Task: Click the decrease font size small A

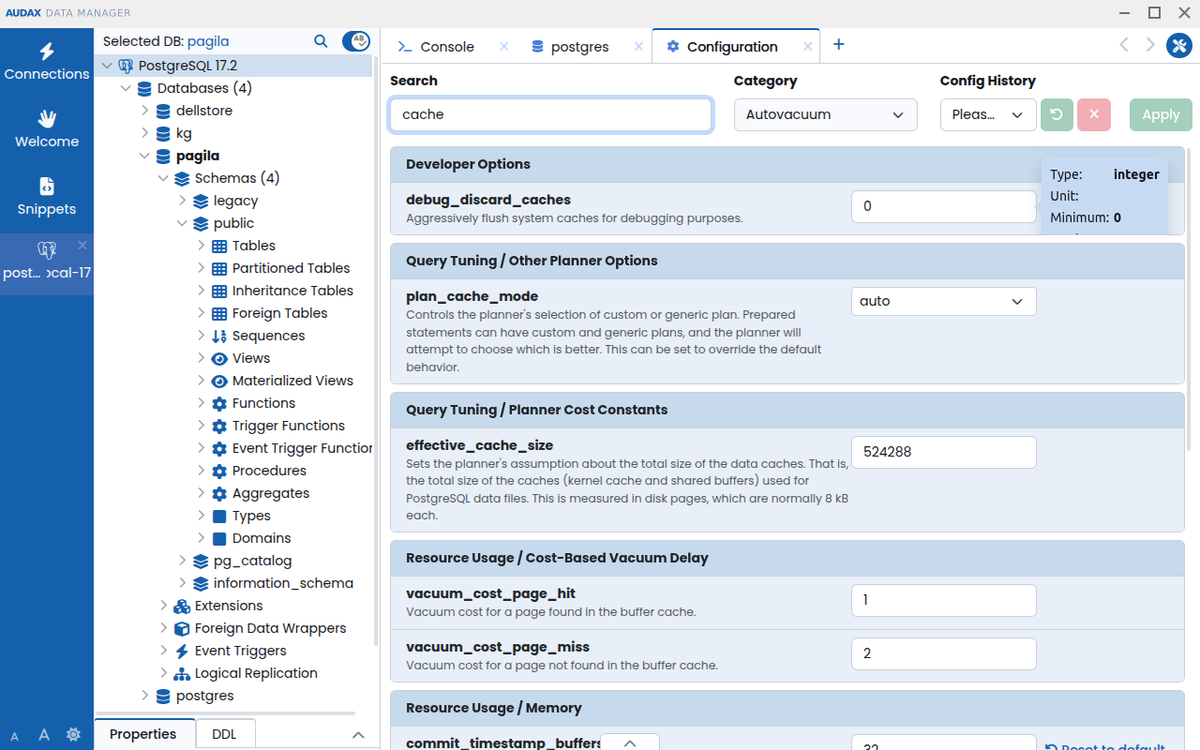Action: 15,736
